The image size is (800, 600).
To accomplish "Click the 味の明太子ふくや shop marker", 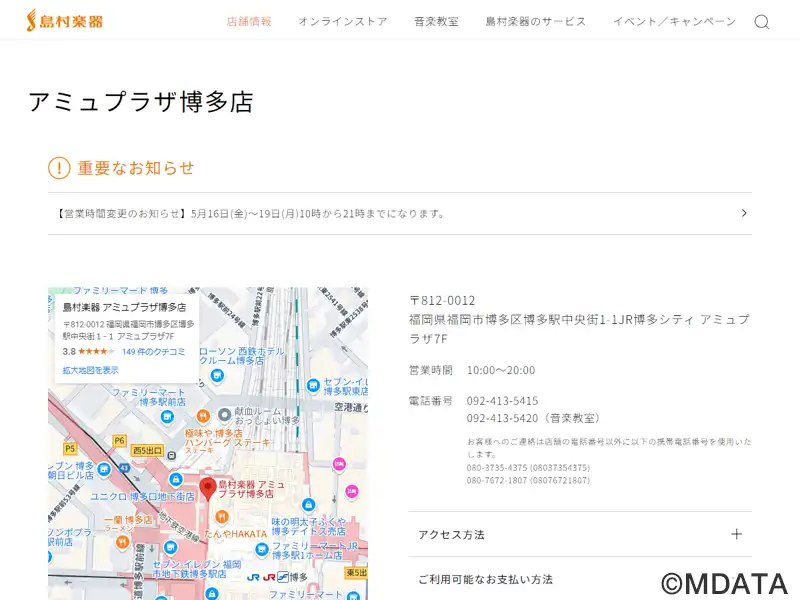I will [x=308, y=505].
